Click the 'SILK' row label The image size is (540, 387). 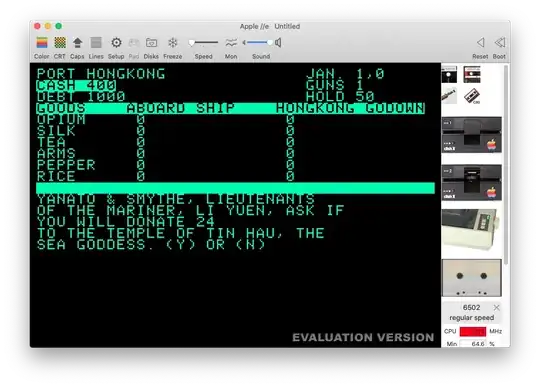point(56,131)
